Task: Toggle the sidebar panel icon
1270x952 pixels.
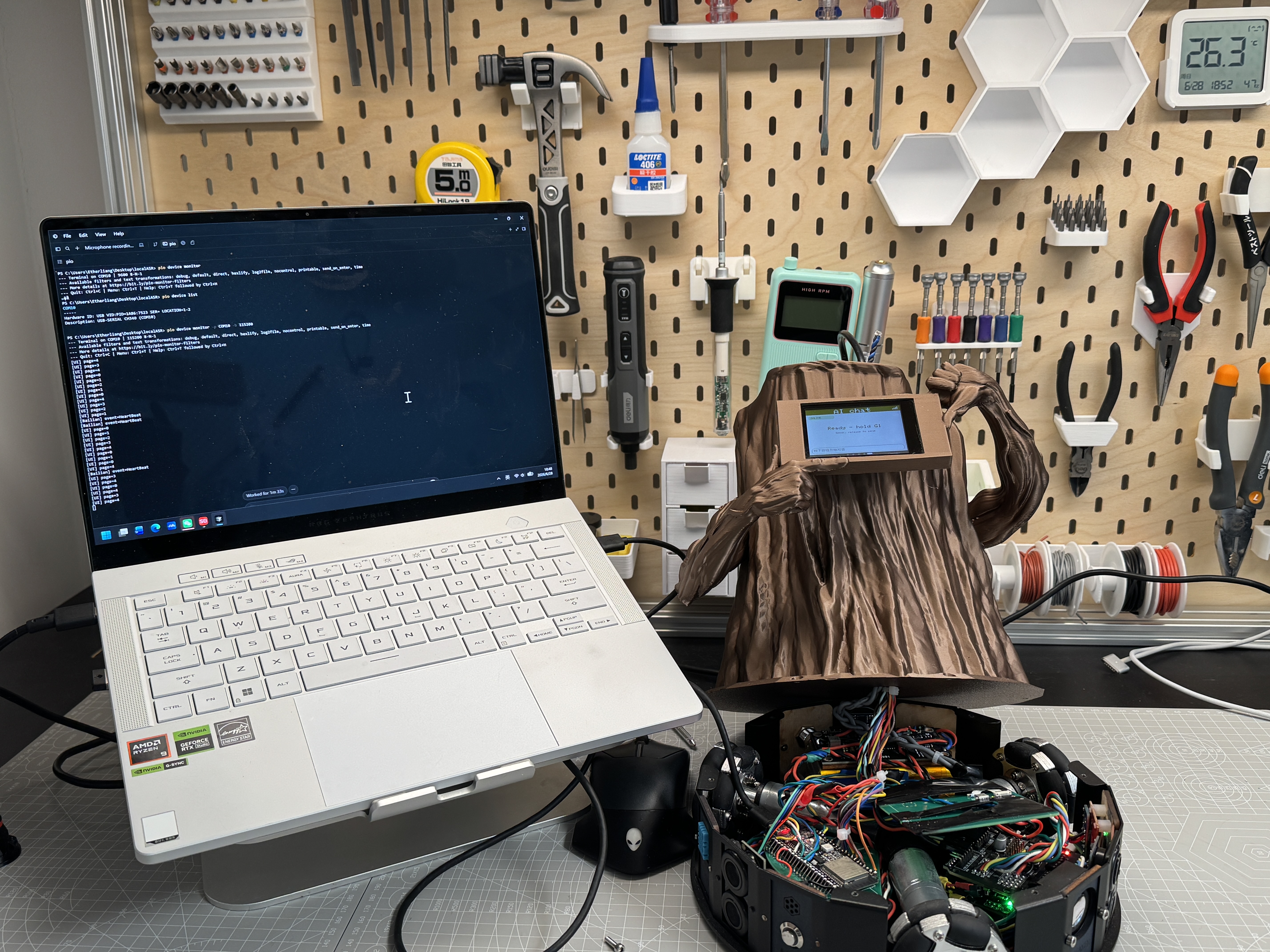Action: tap(58, 249)
